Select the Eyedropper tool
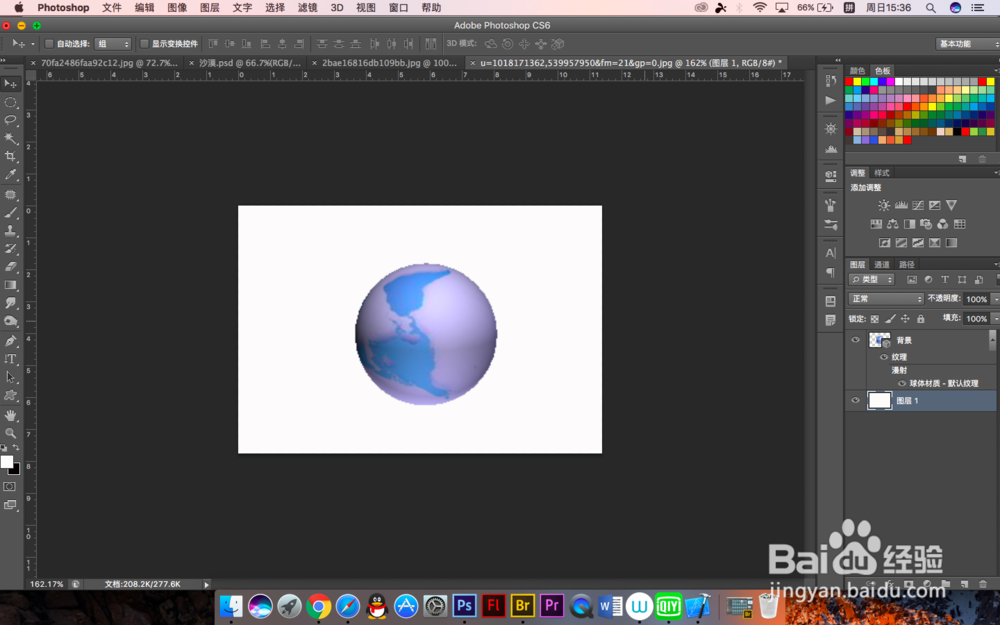 10,174
